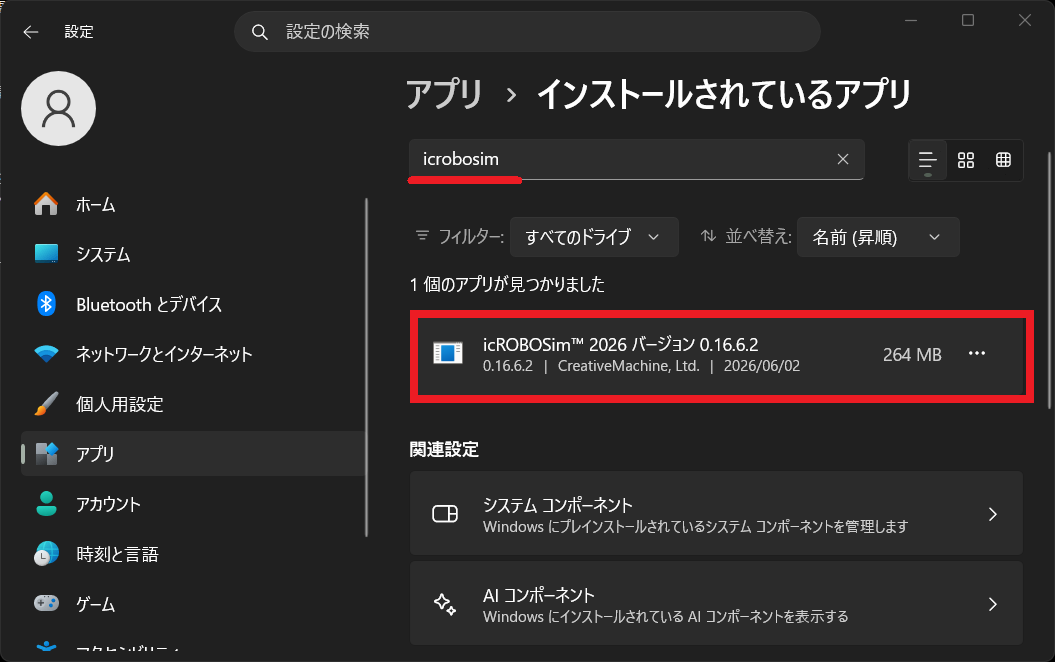
Task: Click the 時刻と言語 globe clock icon
Action: point(46,554)
